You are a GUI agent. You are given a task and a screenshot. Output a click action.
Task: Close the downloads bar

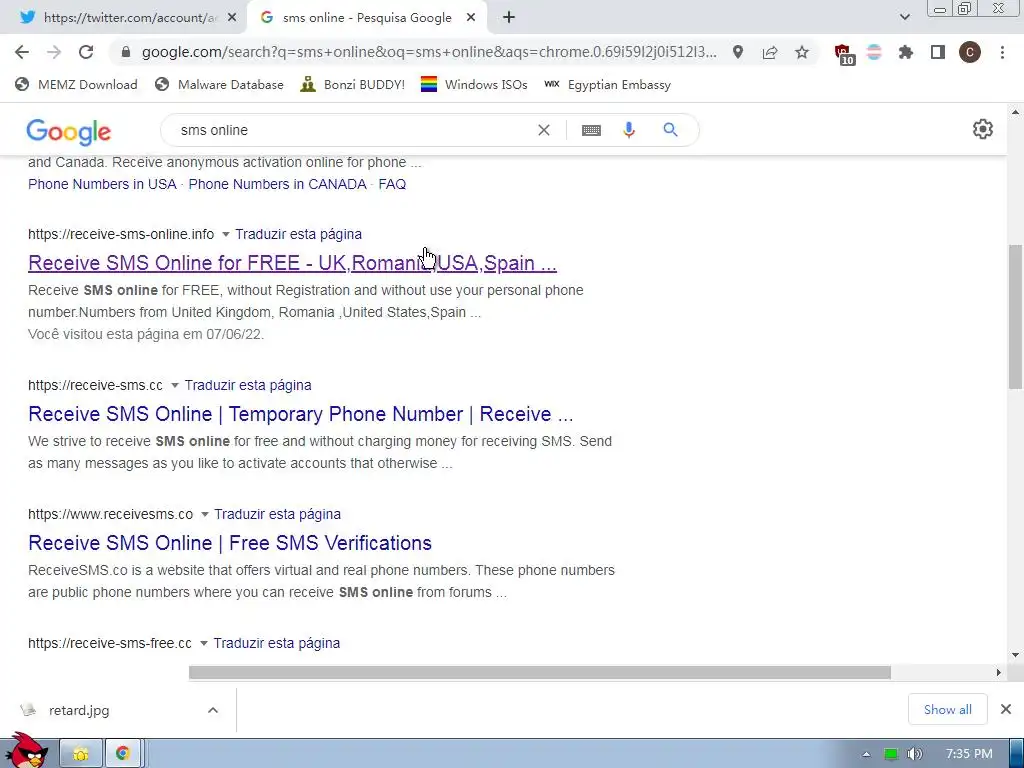[x=1006, y=709]
